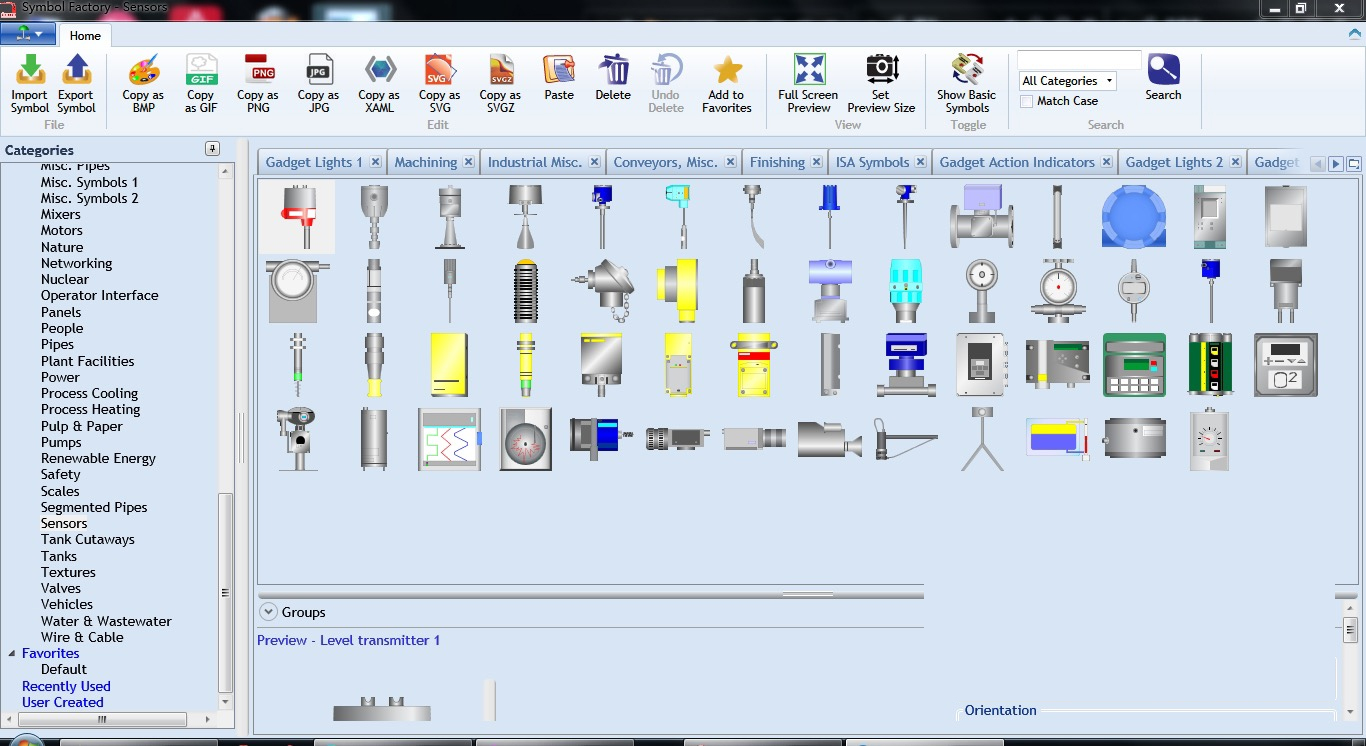This screenshot has width=1366, height=746.
Task: Select the Valves category
Action: coord(61,588)
